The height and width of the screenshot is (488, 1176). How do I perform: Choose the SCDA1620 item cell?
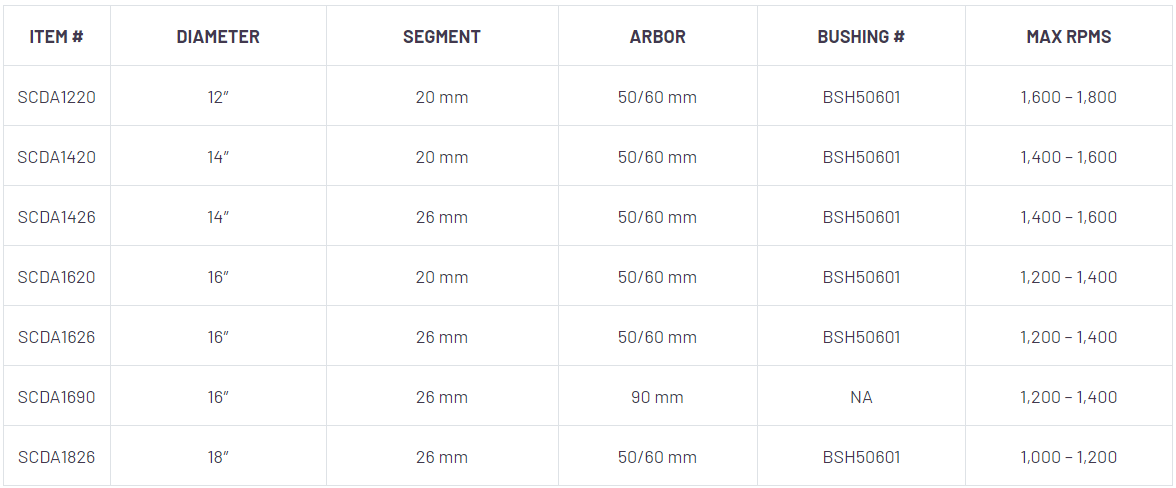pyautogui.click(x=56, y=277)
